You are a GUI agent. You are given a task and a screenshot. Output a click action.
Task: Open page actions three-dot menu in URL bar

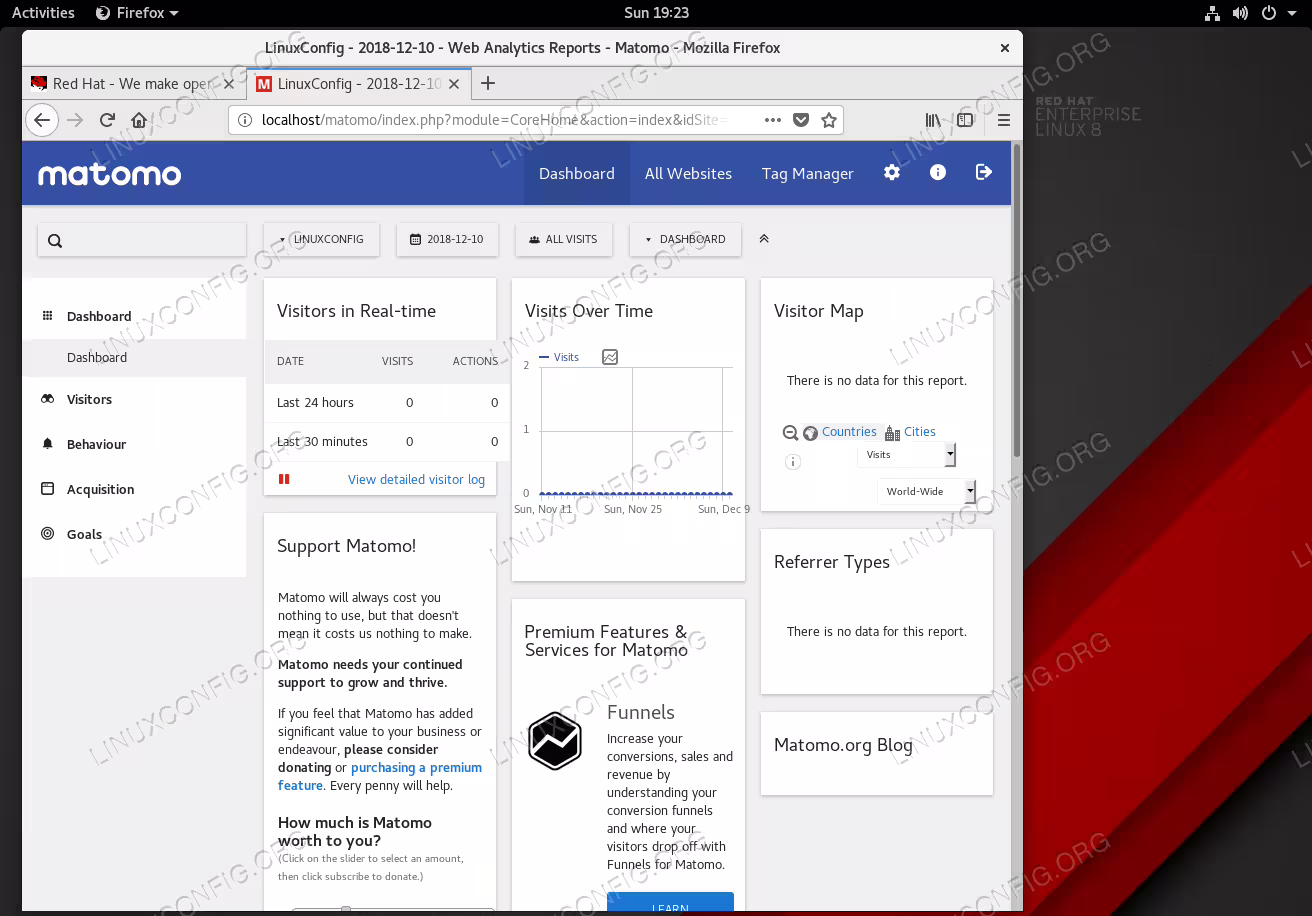tap(773, 120)
